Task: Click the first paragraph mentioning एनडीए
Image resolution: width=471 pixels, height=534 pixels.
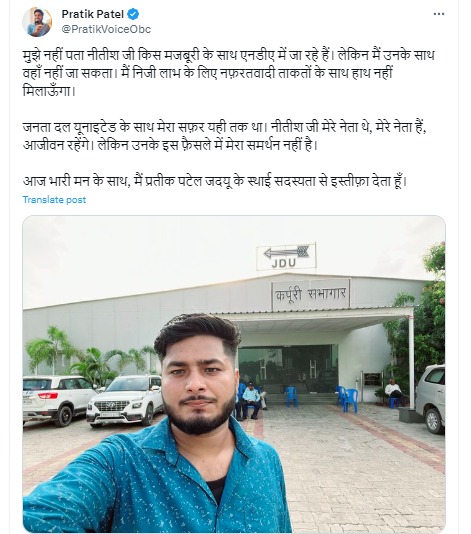Action: pos(228,73)
